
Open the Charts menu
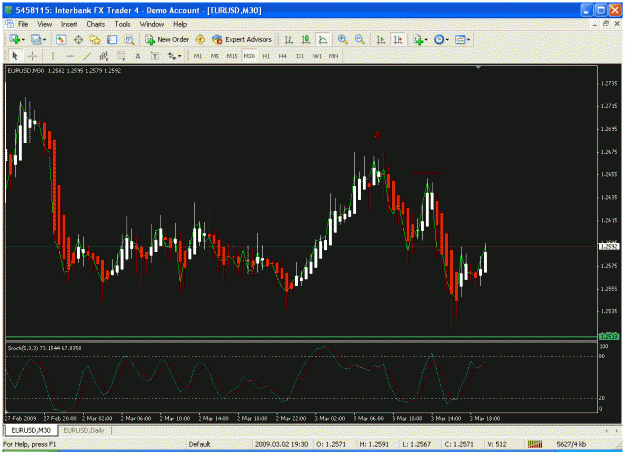pos(96,24)
